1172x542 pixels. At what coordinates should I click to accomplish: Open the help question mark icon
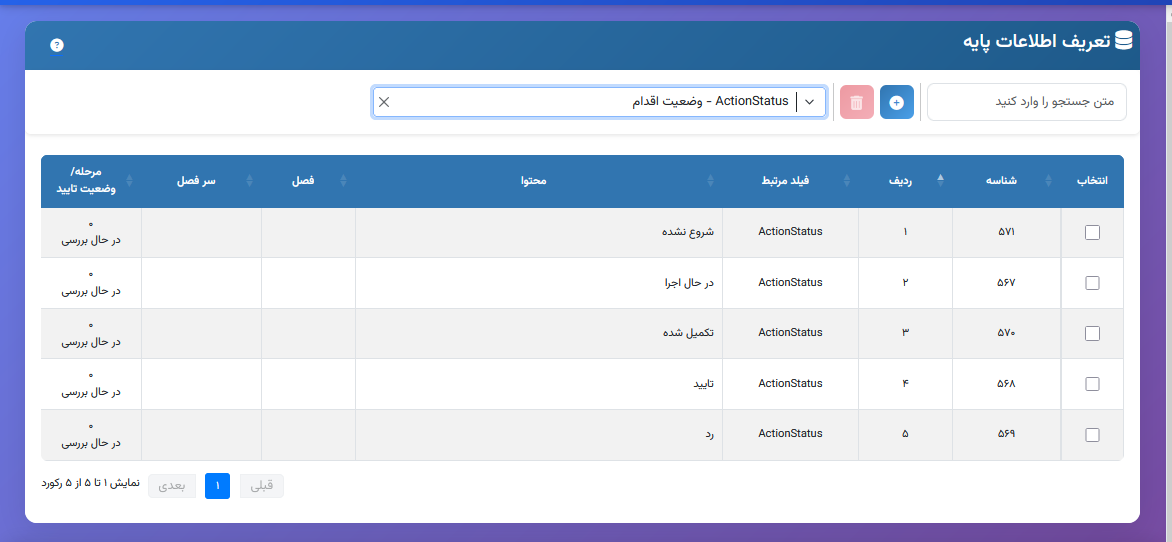(57, 46)
